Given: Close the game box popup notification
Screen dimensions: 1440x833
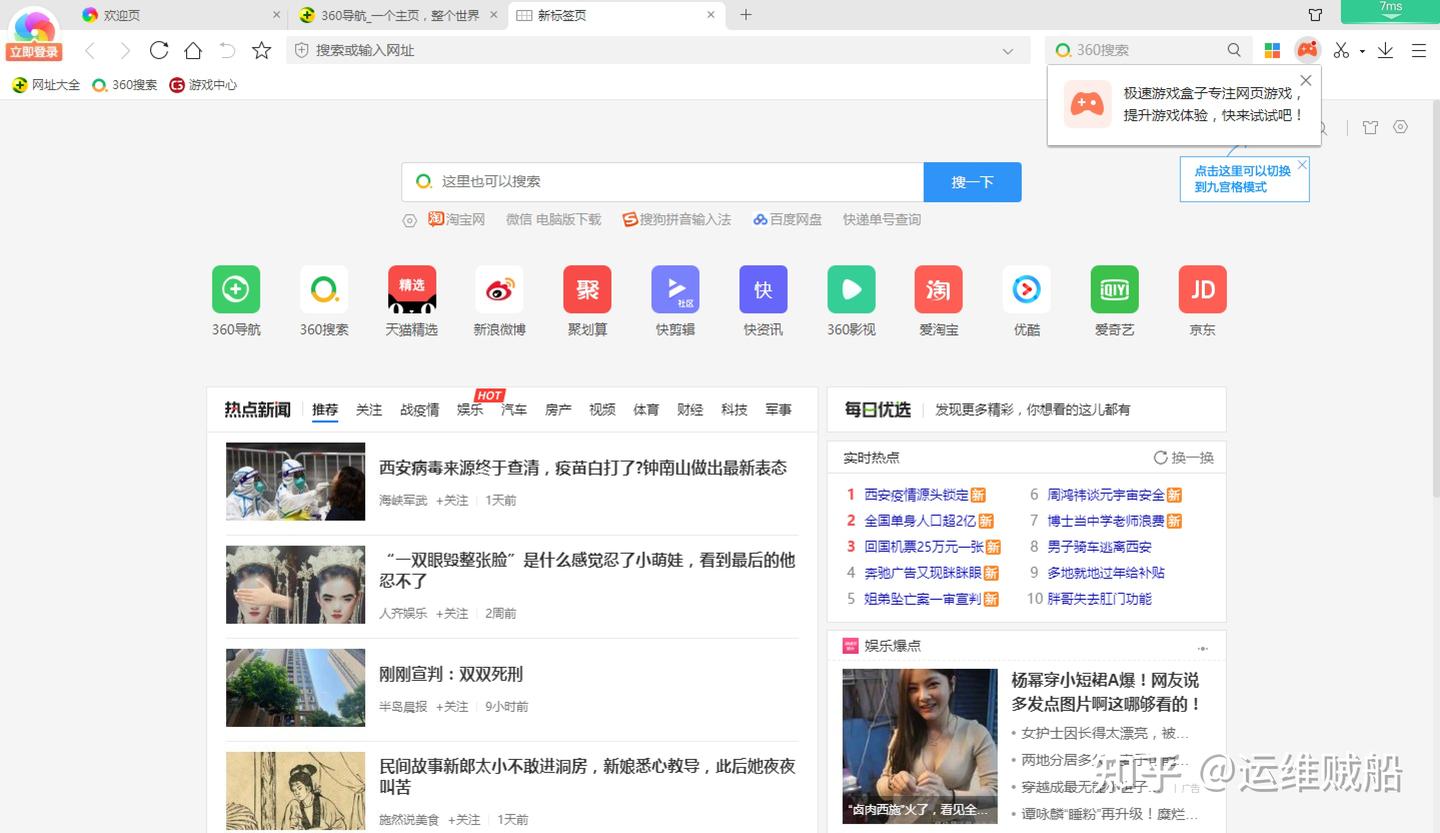Looking at the screenshot, I should [x=1306, y=81].
